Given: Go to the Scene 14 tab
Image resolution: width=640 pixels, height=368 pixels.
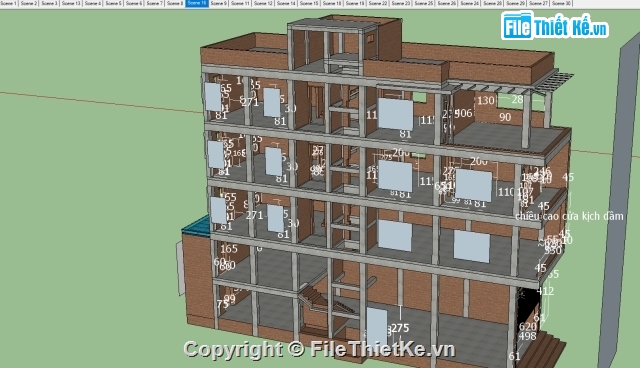Looking at the screenshot, I should (x=286, y=3).
